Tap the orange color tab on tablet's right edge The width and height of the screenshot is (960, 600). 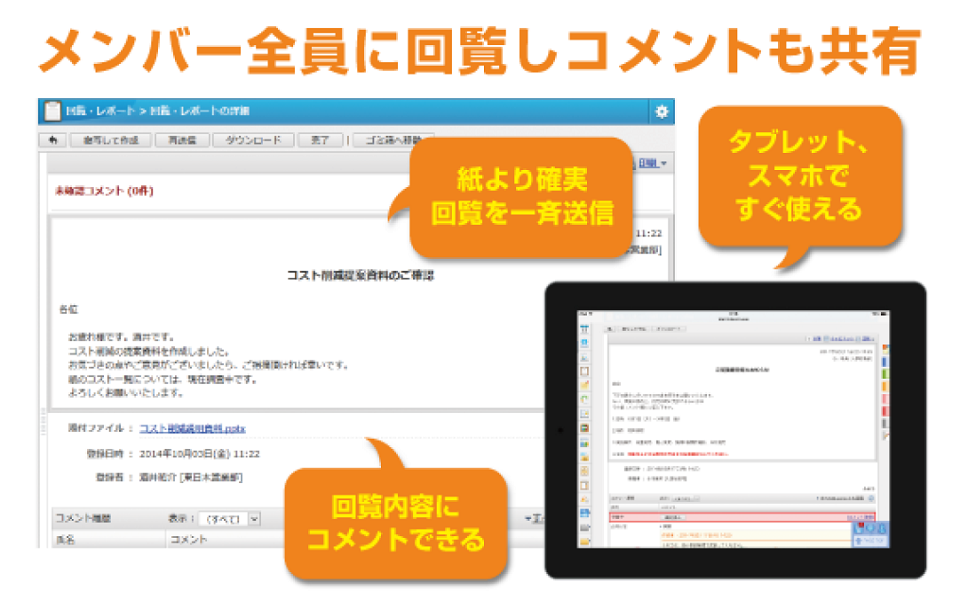pyautogui.click(x=885, y=388)
